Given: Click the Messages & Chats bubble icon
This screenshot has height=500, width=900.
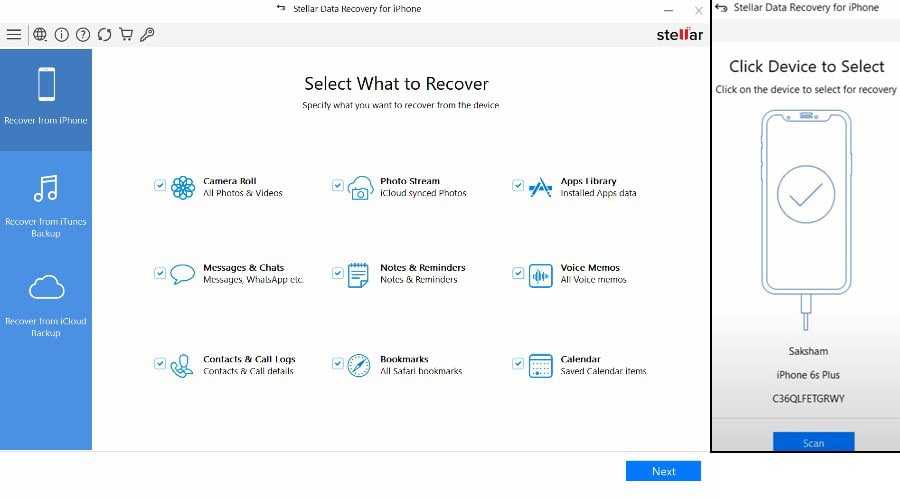Looking at the screenshot, I should click(183, 274).
